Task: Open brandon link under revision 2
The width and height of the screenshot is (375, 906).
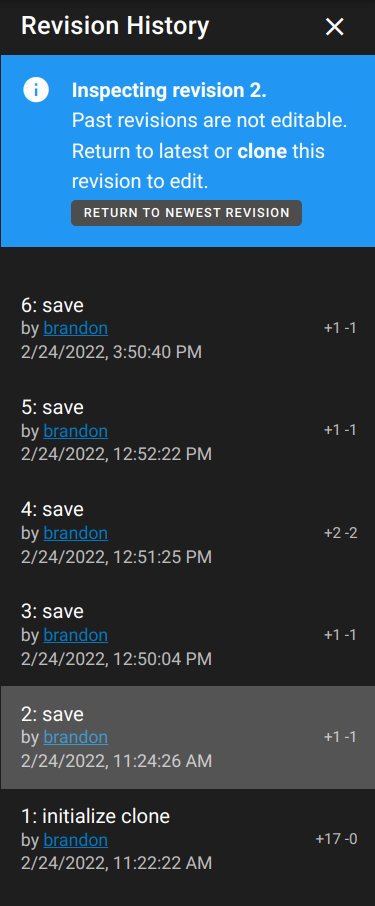Action: [76, 737]
